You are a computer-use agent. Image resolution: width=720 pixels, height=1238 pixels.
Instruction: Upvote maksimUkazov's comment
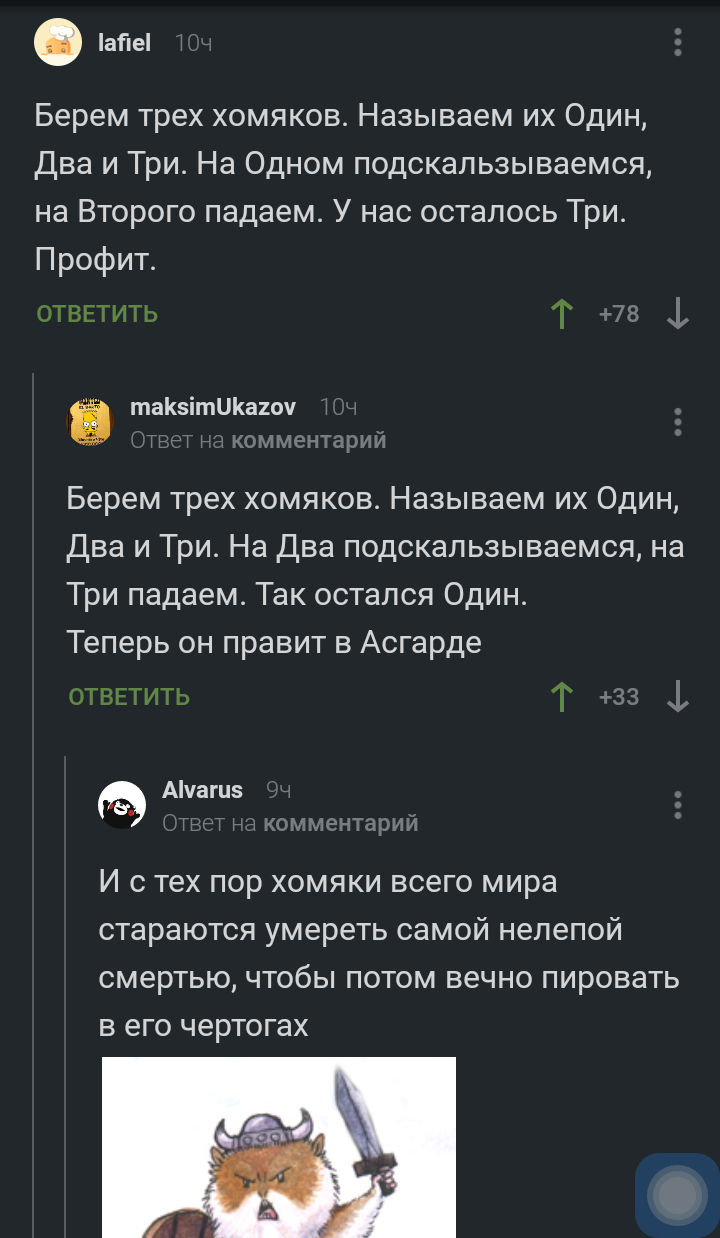[562, 697]
